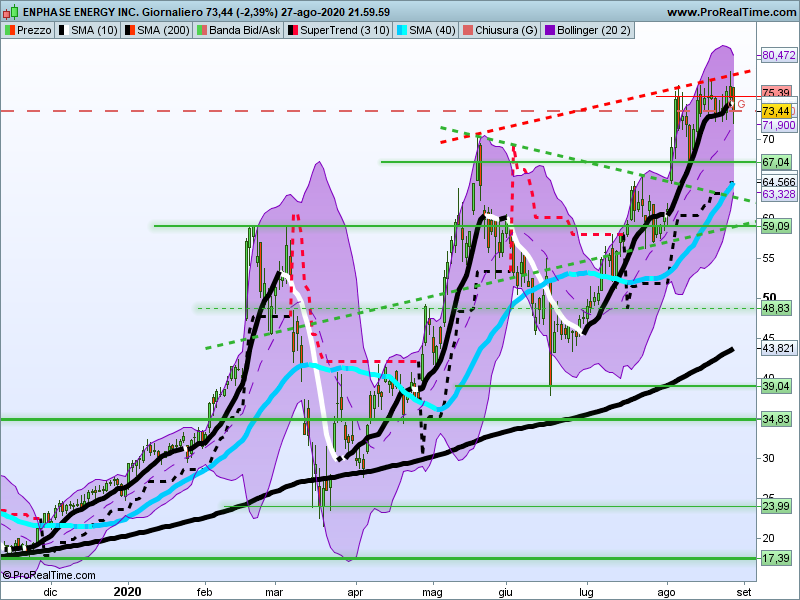Screen dimensions: 800x600
Task: Select the purple 63,328 price label
Action: pyautogui.click(x=779, y=194)
